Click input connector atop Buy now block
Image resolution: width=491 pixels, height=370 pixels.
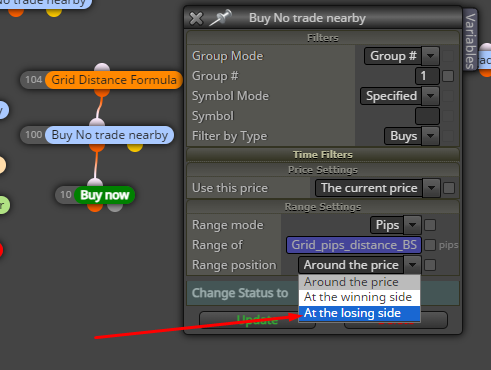(x=95, y=182)
